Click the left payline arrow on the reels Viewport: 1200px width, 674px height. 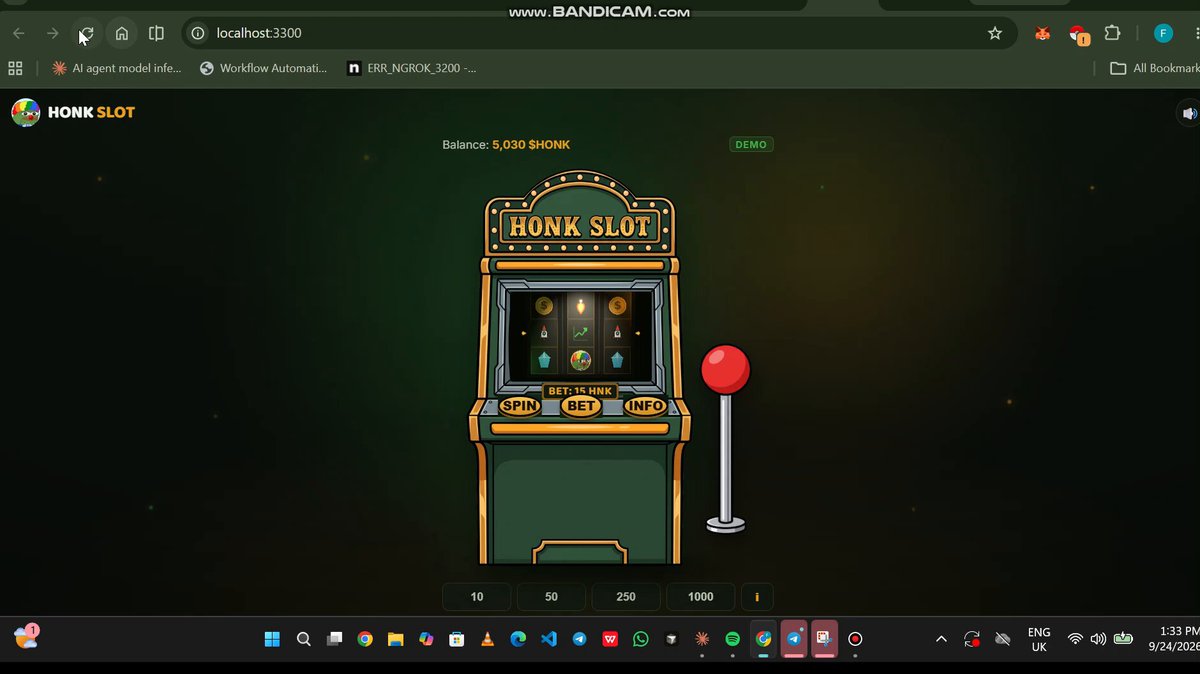point(523,332)
